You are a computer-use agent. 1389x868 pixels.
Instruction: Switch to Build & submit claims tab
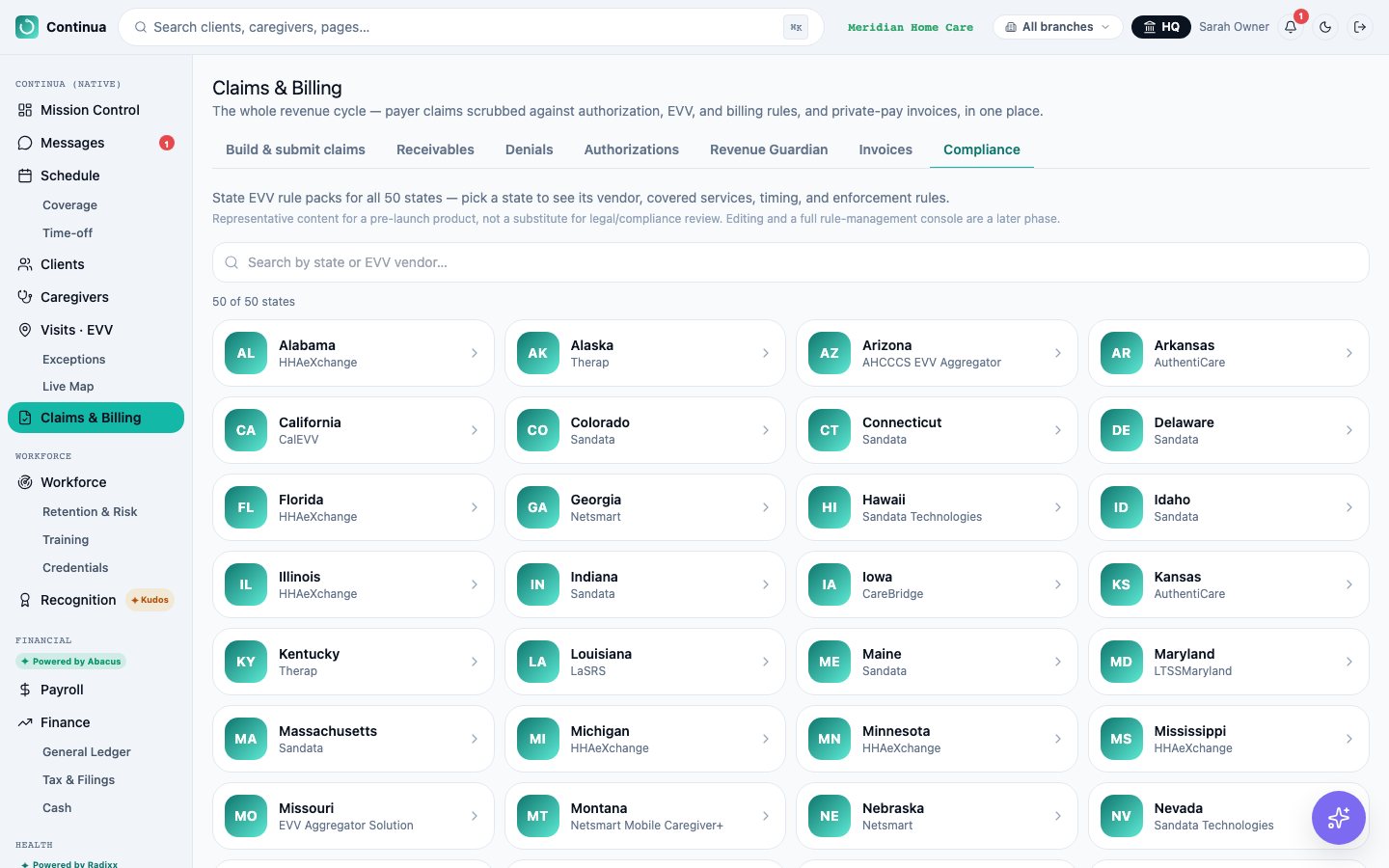295,149
